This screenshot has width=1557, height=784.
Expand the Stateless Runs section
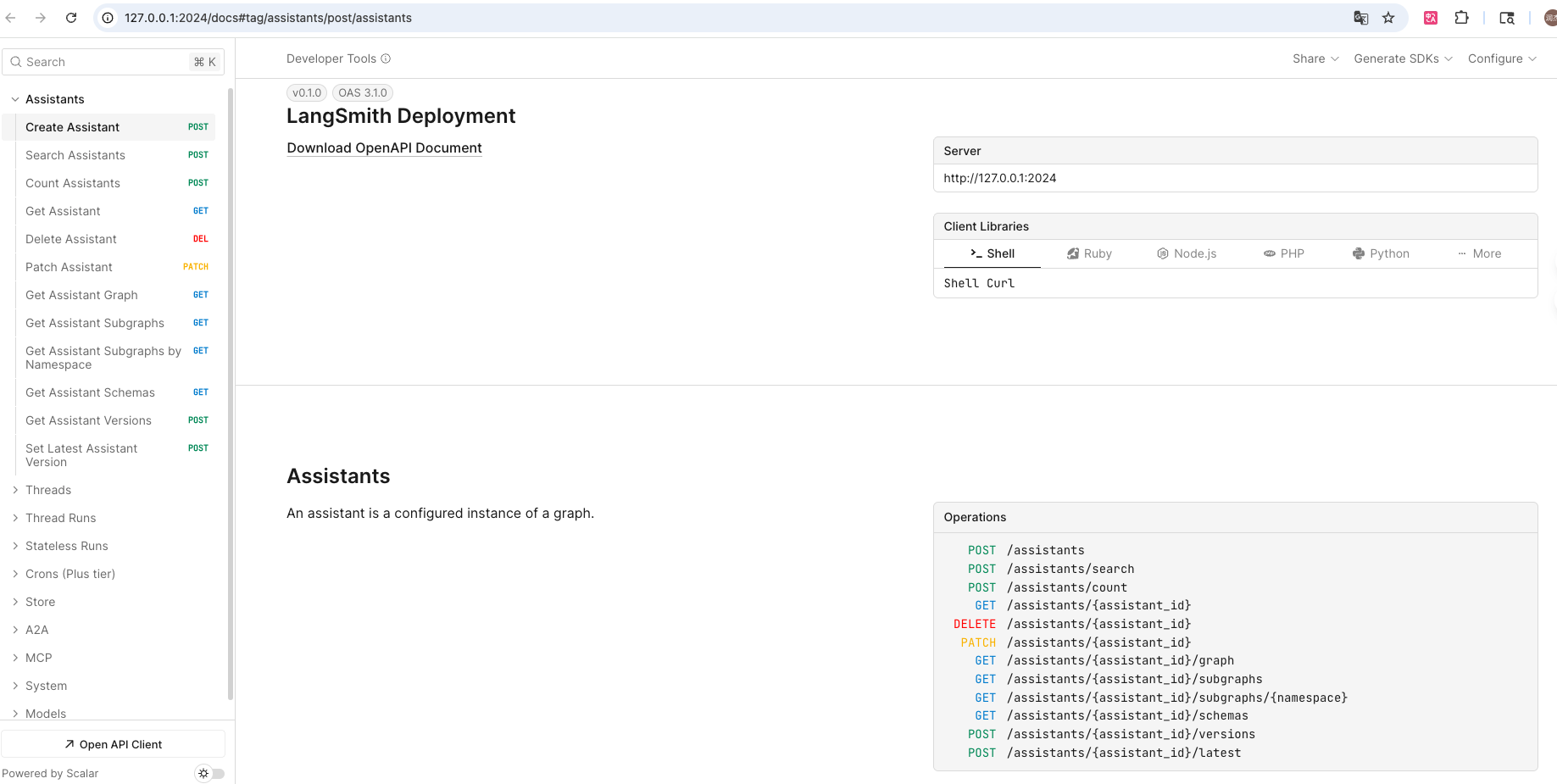coord(15,546)
